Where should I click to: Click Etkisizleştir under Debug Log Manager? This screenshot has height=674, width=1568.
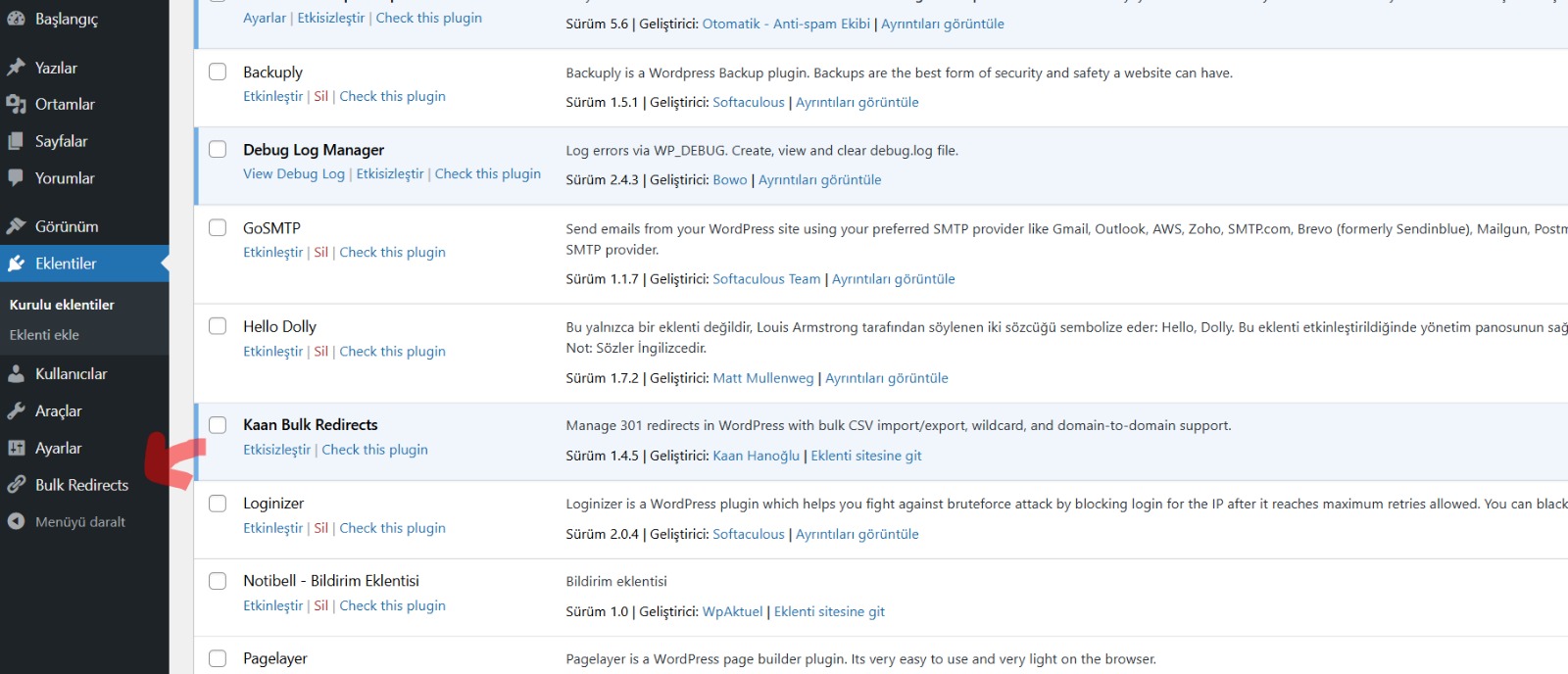tap(390, 173)
